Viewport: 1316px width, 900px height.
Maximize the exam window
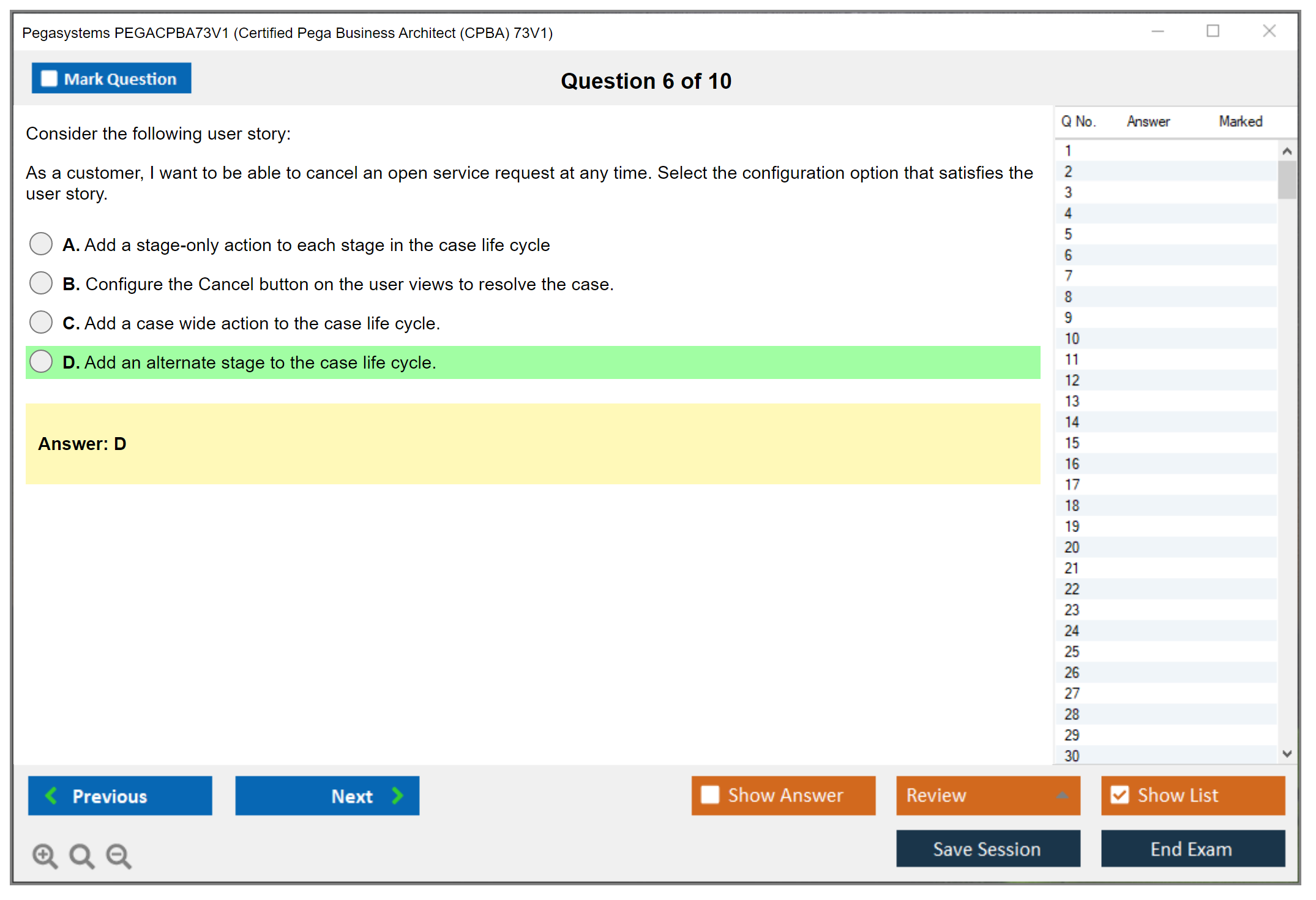pyautogui.click(x=1213, y=31)
